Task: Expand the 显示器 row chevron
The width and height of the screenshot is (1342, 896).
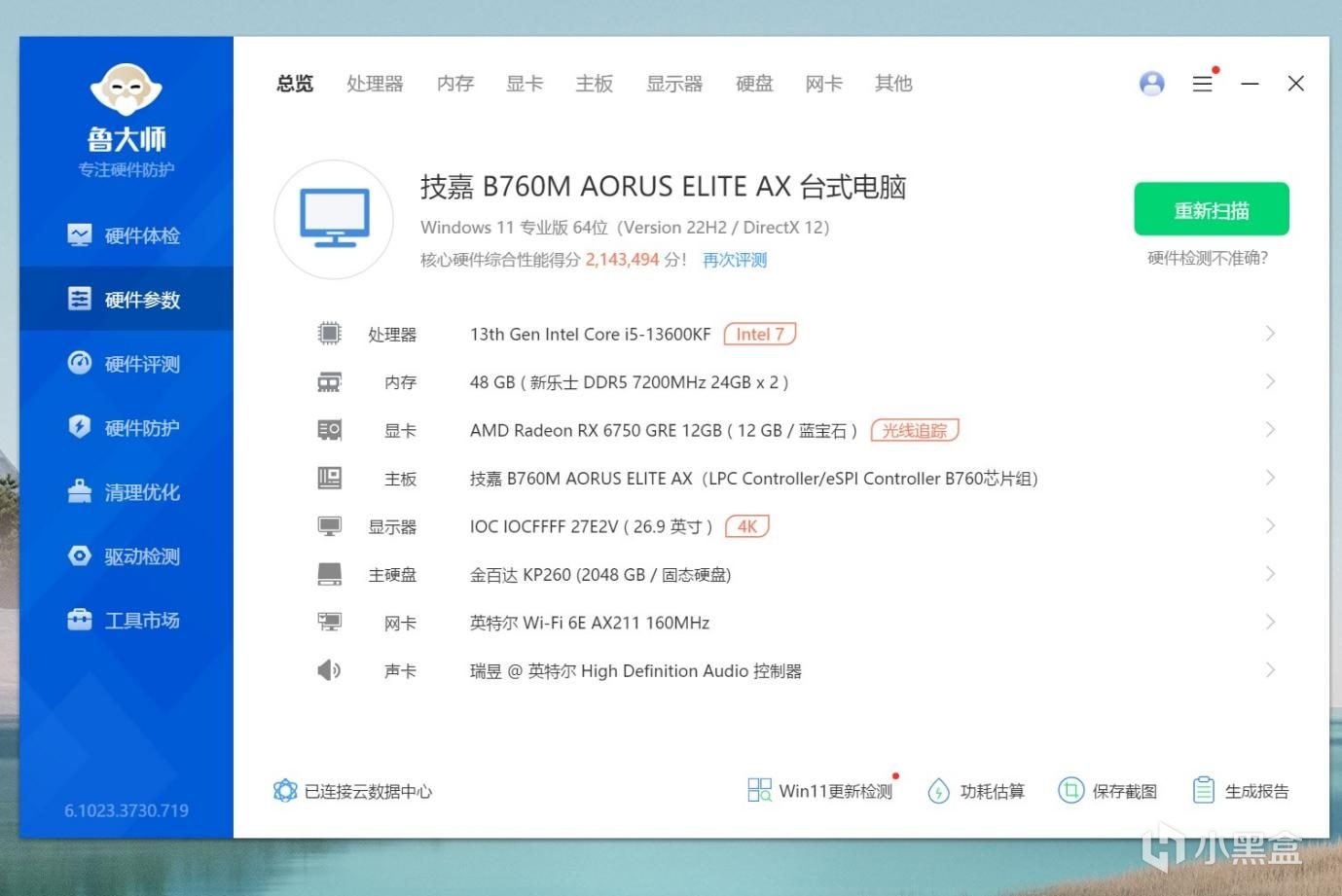Action: pos(1270,526)
